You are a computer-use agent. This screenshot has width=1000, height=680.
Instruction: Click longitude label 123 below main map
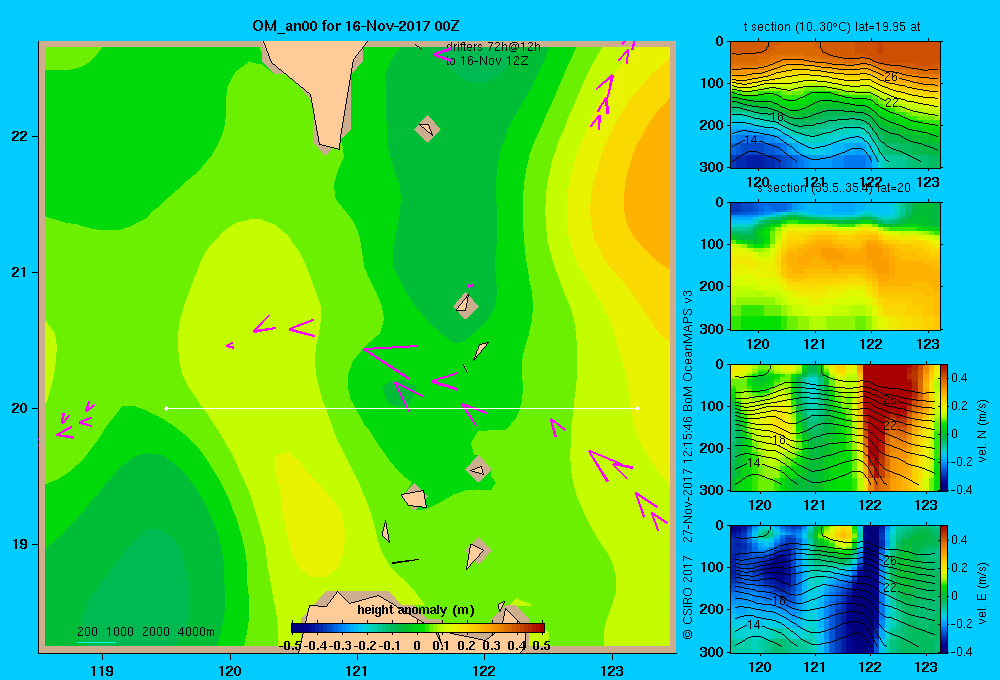pyautogui.click(x=612, y=670)
